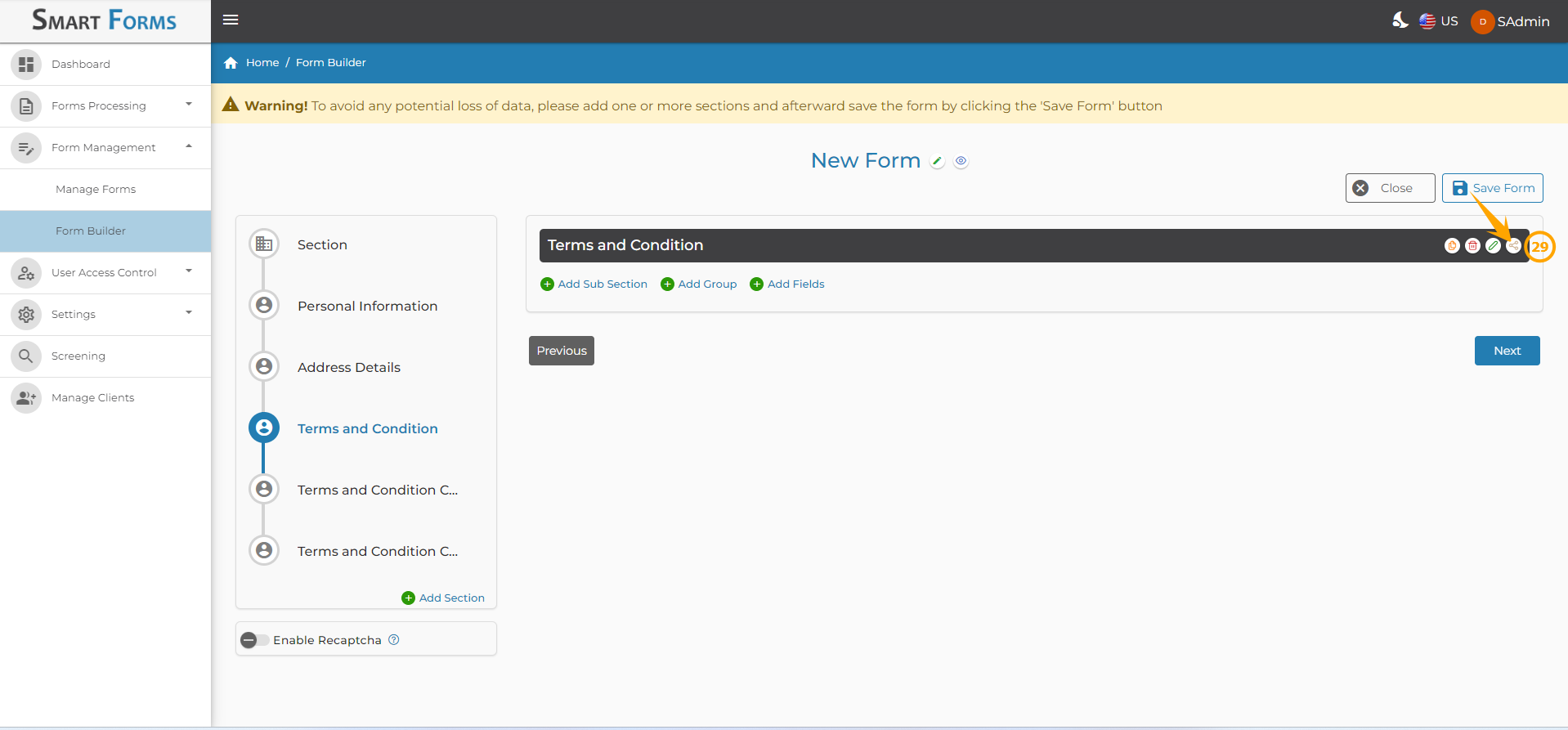Select Form Builder submenu item
Screen dimensions: 1568x730
105,231
